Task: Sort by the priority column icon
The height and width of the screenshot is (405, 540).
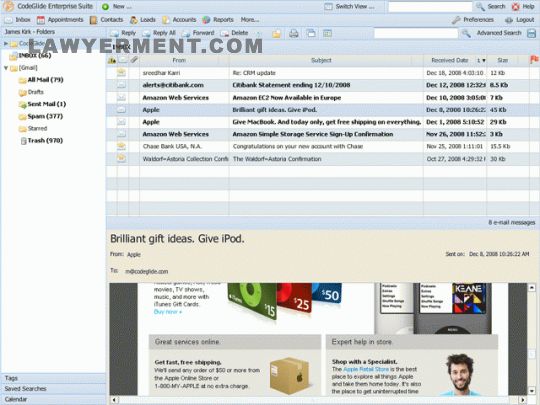Action: (112, 61)
